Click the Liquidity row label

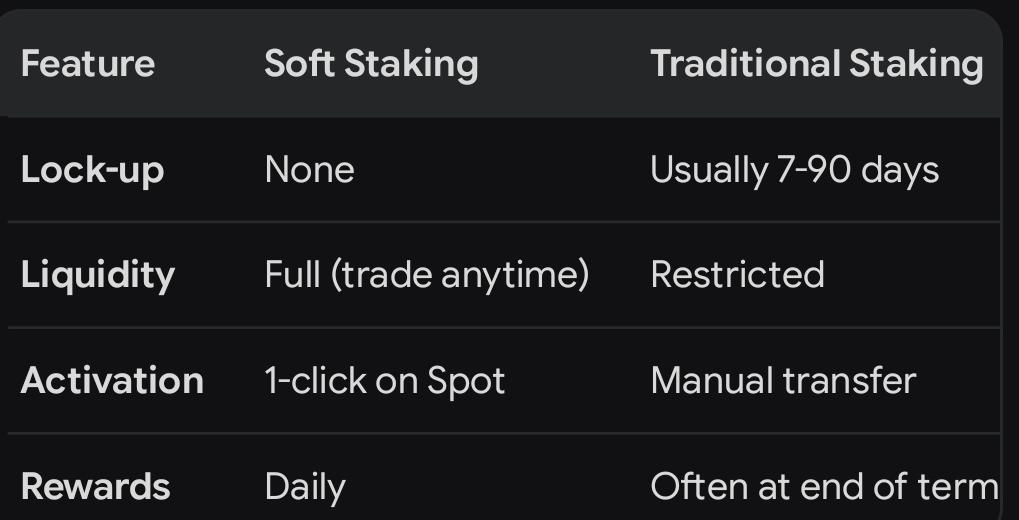click(x=97, y=276)
